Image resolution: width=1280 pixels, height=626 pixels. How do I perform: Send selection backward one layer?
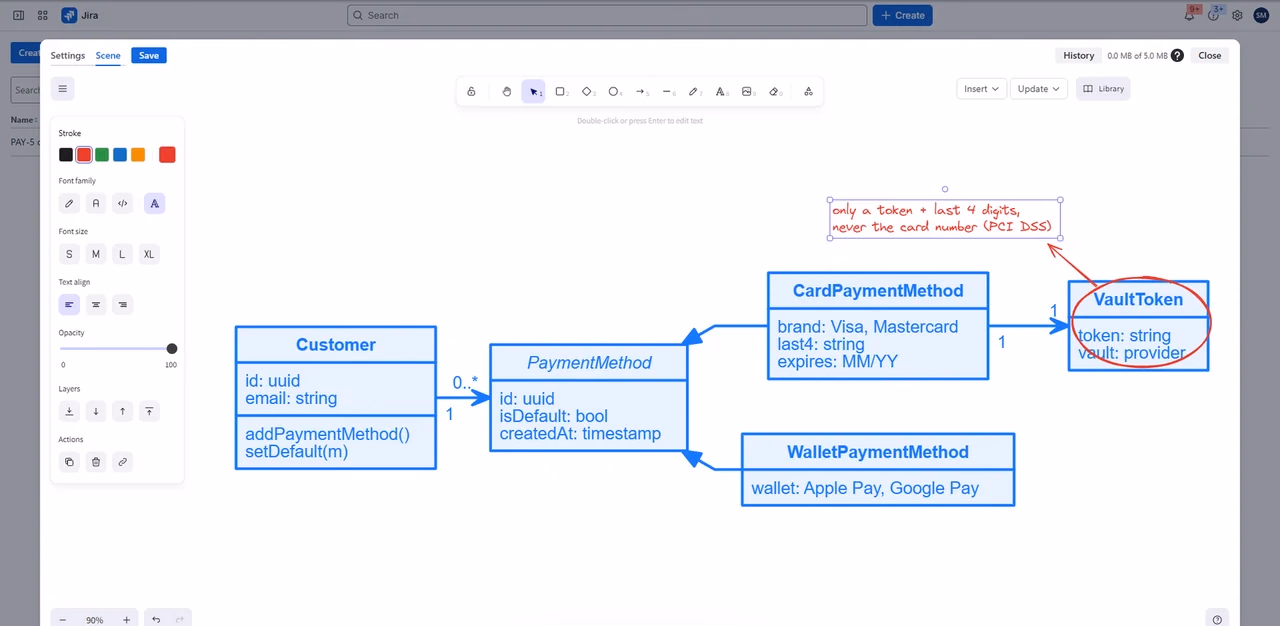pyautogui.click(x=96, y=411)
